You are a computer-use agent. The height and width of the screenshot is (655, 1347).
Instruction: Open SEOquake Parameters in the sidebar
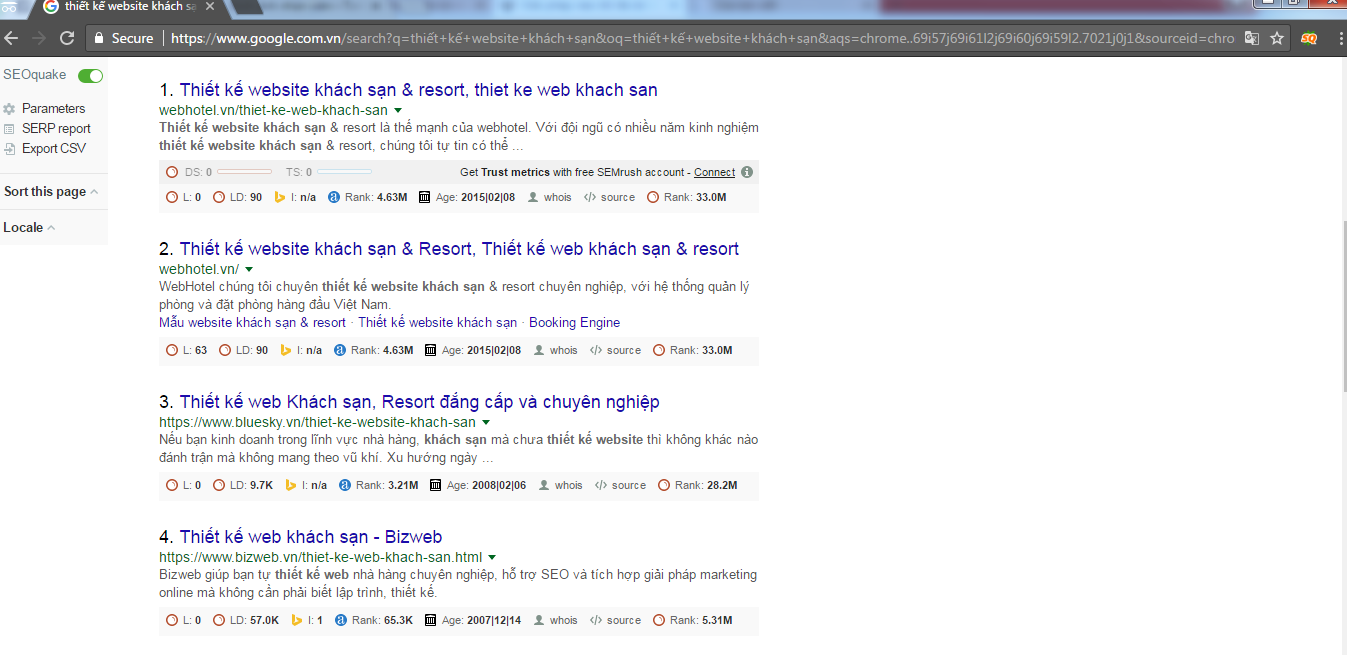click(53, 108)
